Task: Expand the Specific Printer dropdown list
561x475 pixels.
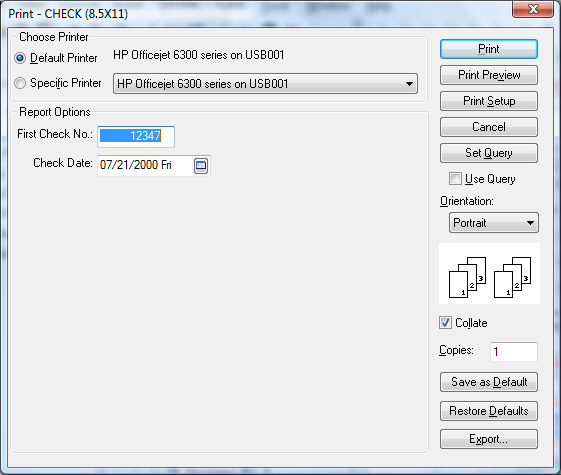Action: click(x=265, y=84)
